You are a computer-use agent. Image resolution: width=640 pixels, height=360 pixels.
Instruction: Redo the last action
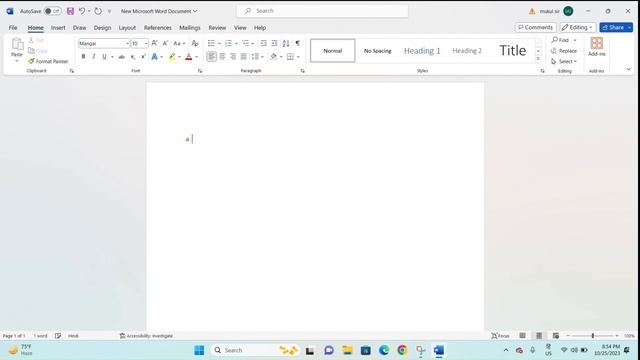(98, 11)
